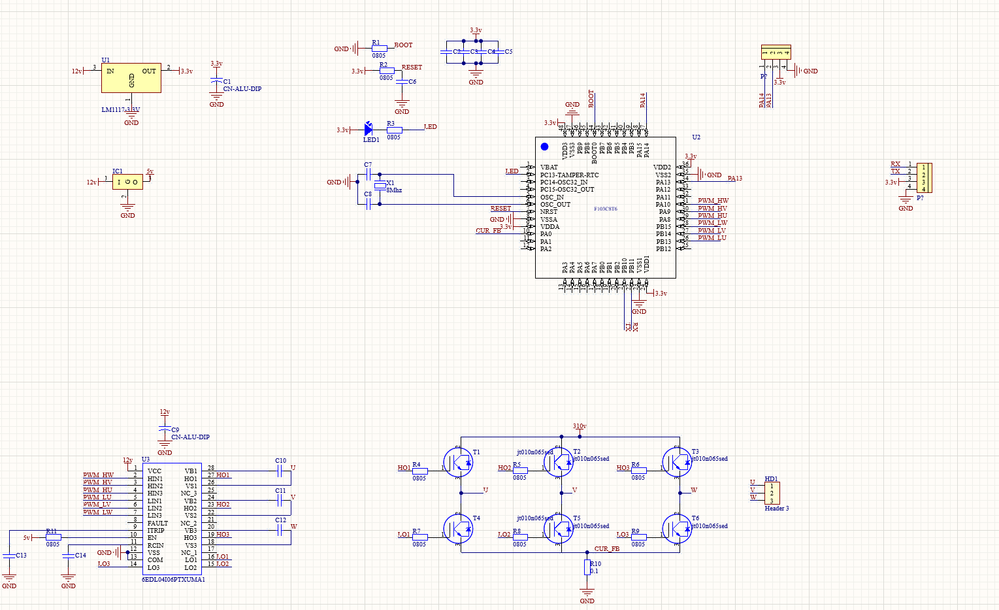Click the PWM_LU label beside U2

pyautogui.click(x=712, y=238)
